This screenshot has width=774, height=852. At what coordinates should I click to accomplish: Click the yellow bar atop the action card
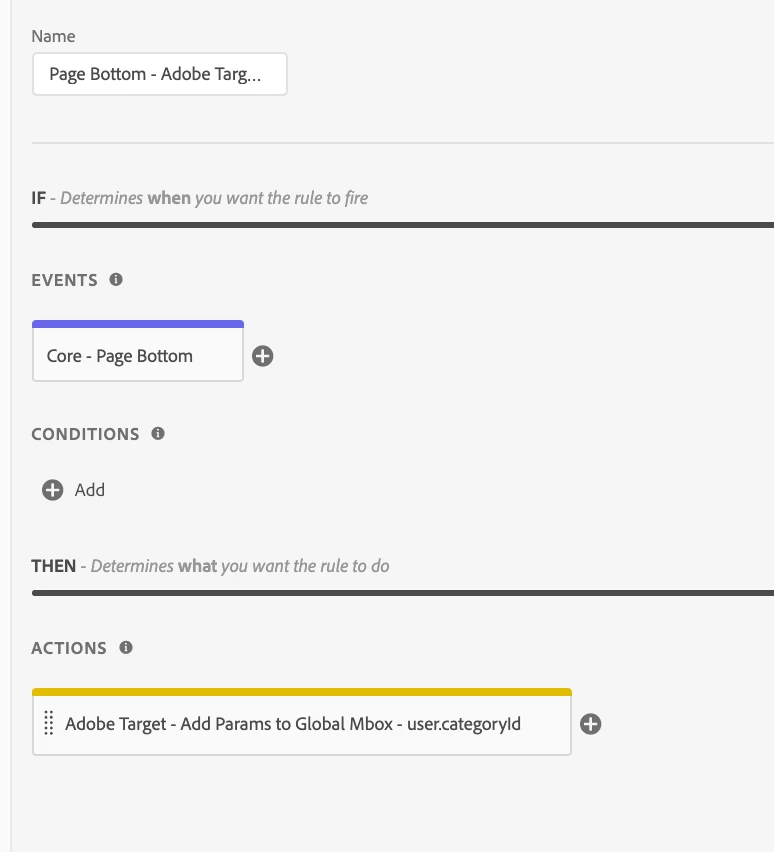pyautogui.click(x=302, y=692)
